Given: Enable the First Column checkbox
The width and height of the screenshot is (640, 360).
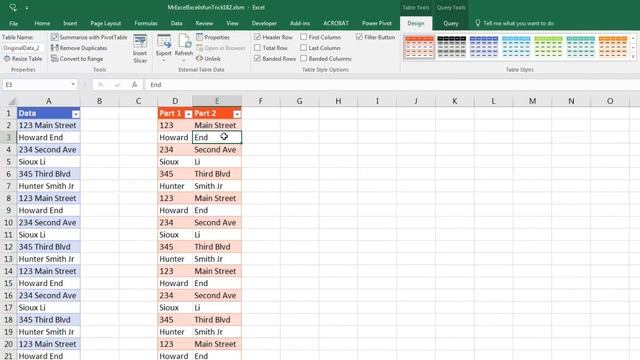Looking at the screenshot, I should tap(304, 37).
